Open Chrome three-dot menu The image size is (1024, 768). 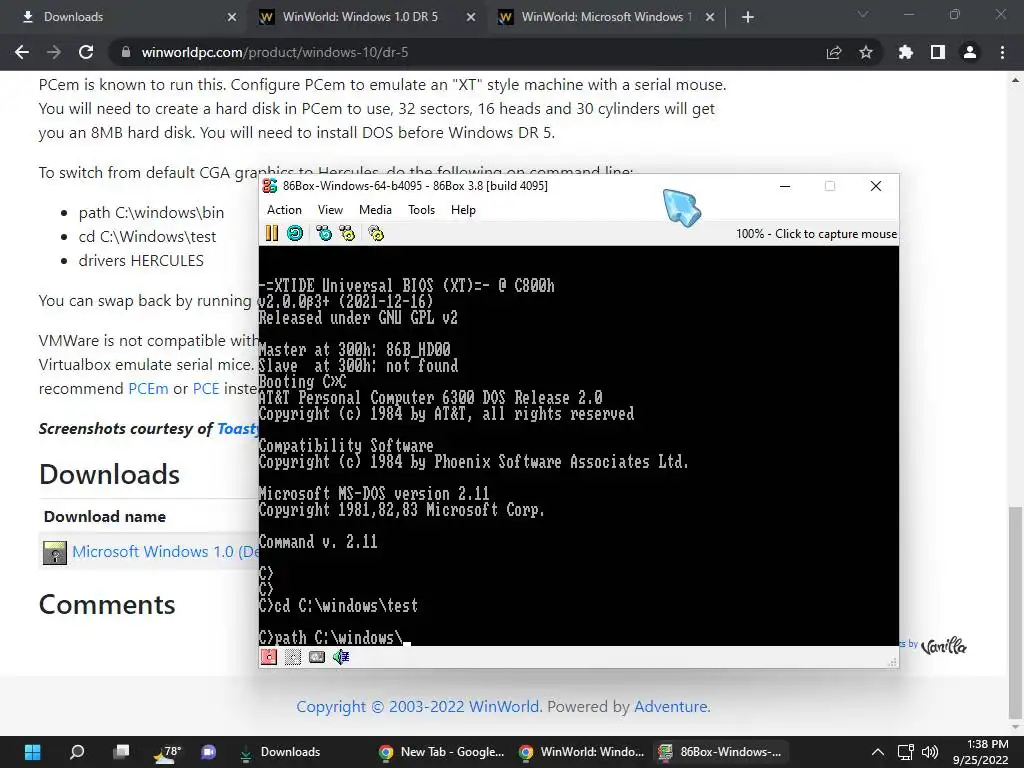1002,52
